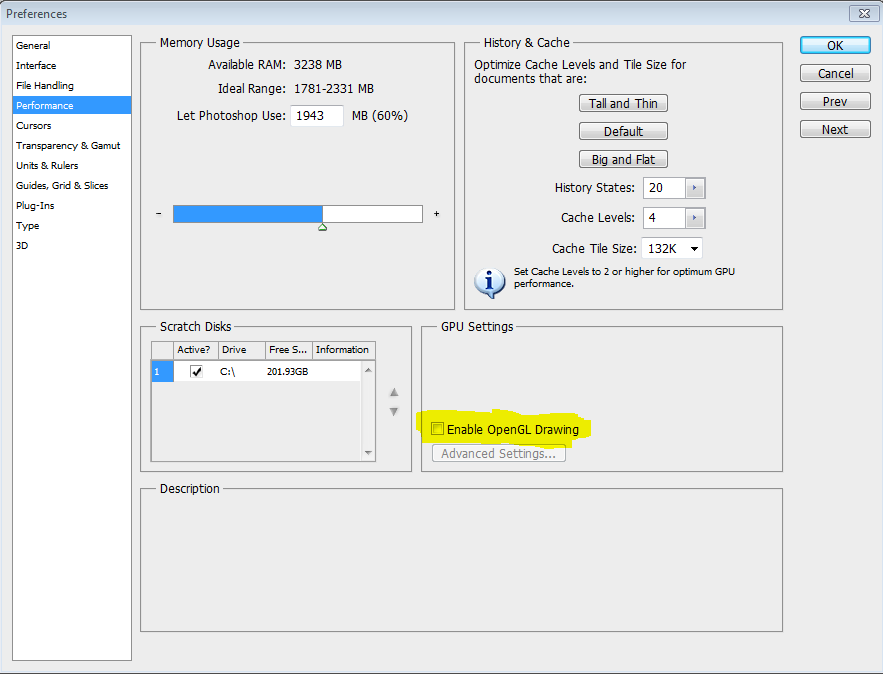The width and height of the screenshot is (883, 674).
Task: Click the empty part of the memory slider bar
Action: 372,214
